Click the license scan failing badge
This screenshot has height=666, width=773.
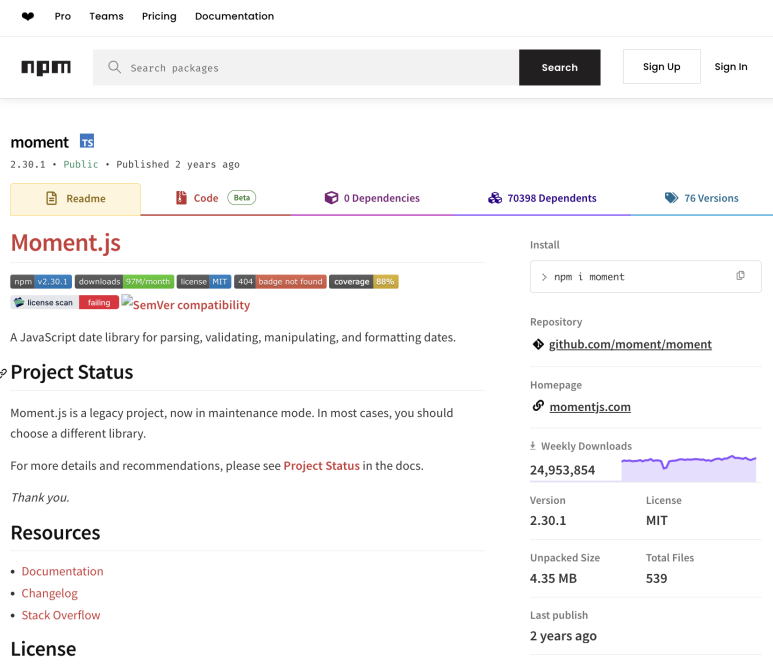(x=65, y=302)
